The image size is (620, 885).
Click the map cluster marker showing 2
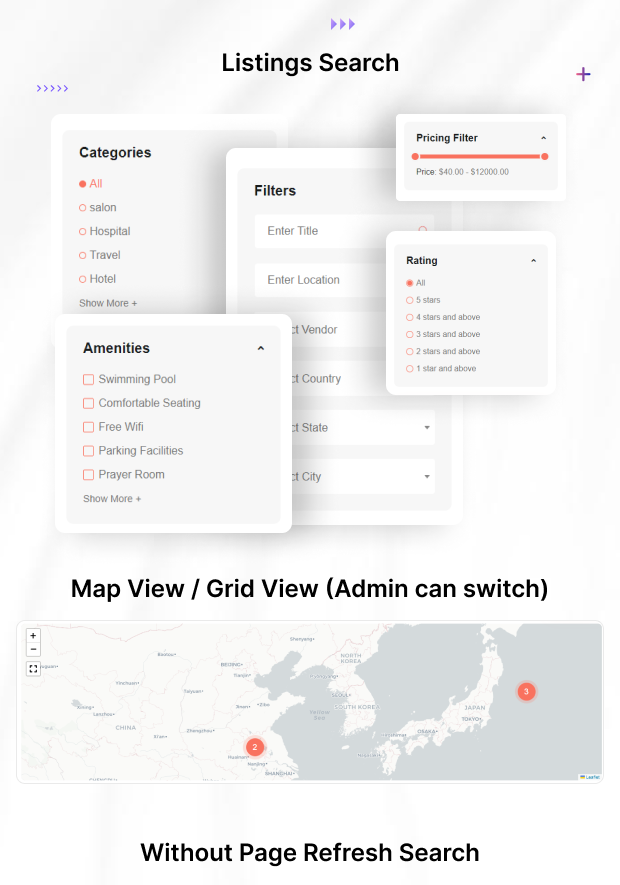point(254,747)
